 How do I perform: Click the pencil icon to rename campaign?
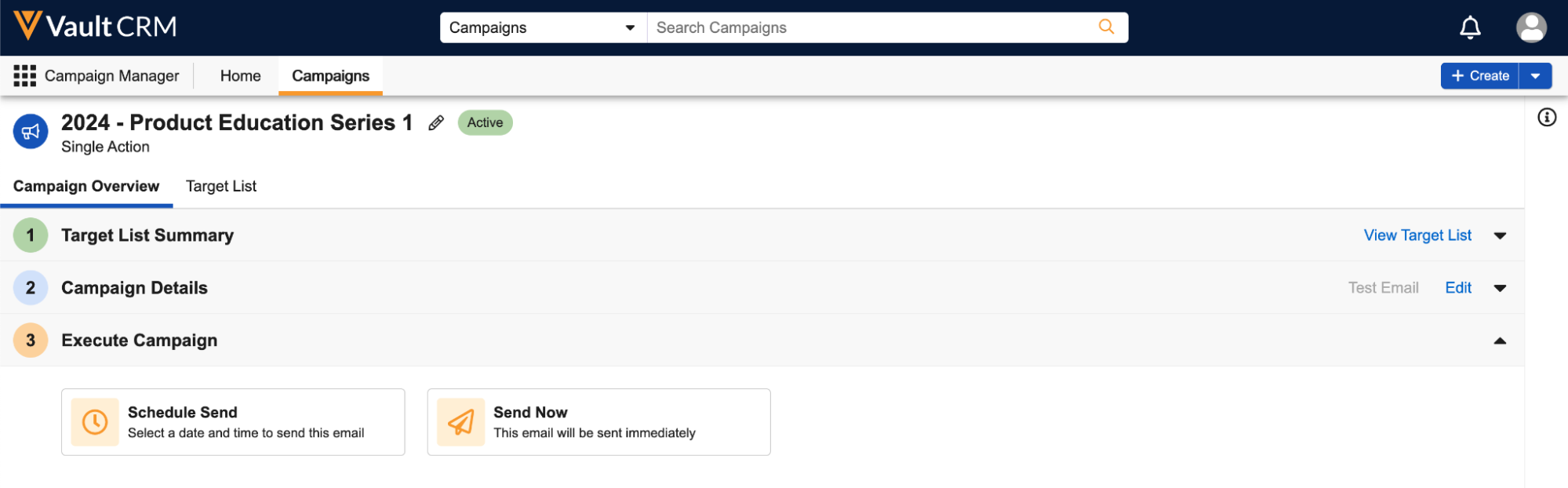coord(436,122)
